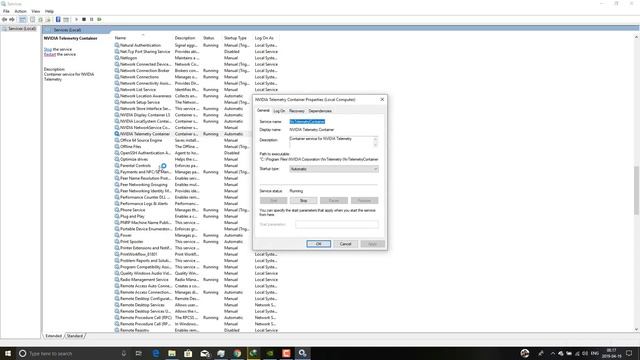Show hidden system tray icons
Image resolution: width=640 pixels, height=360 pixels.
pyautogui.click(x=553, y=353)
